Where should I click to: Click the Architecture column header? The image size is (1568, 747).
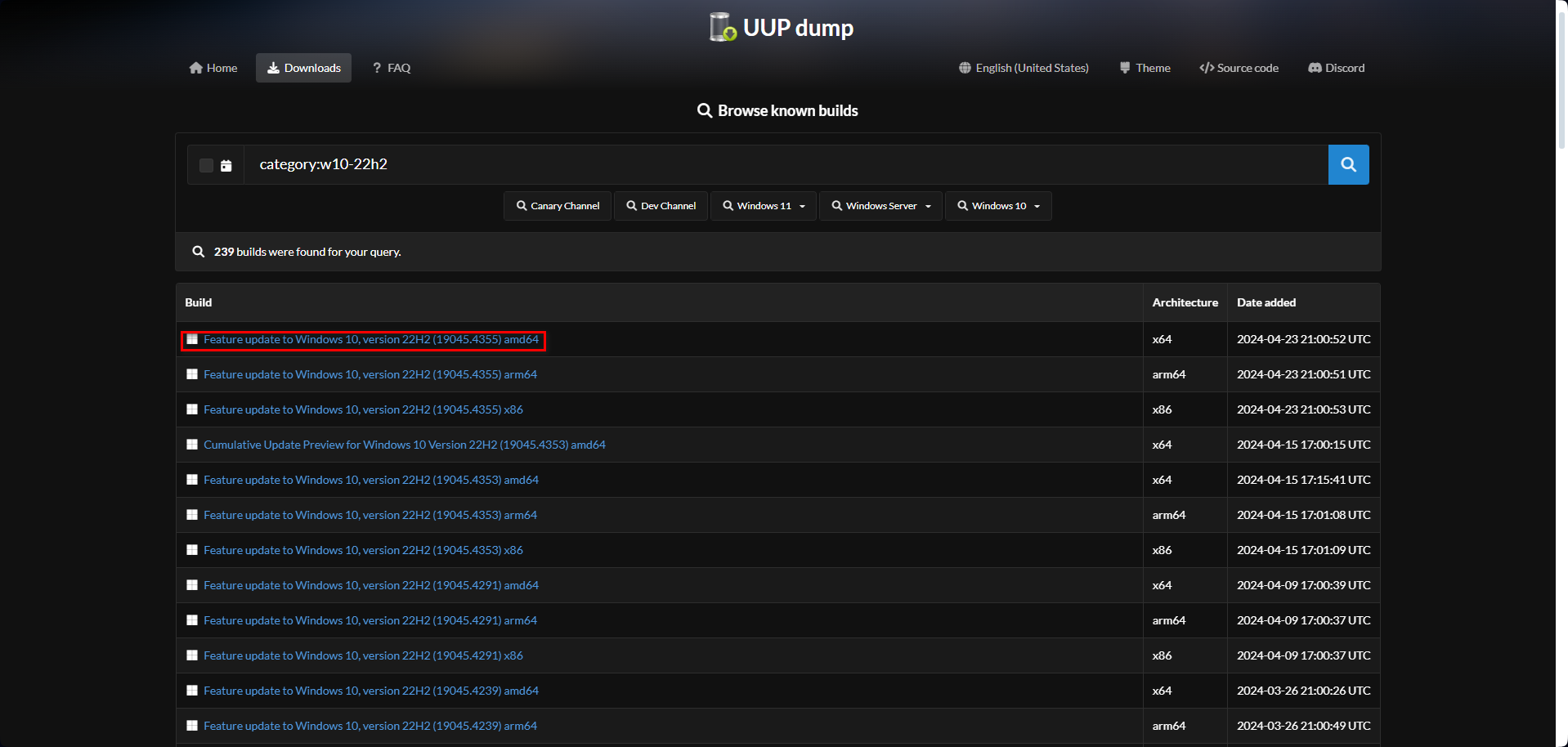point(1185,302)
